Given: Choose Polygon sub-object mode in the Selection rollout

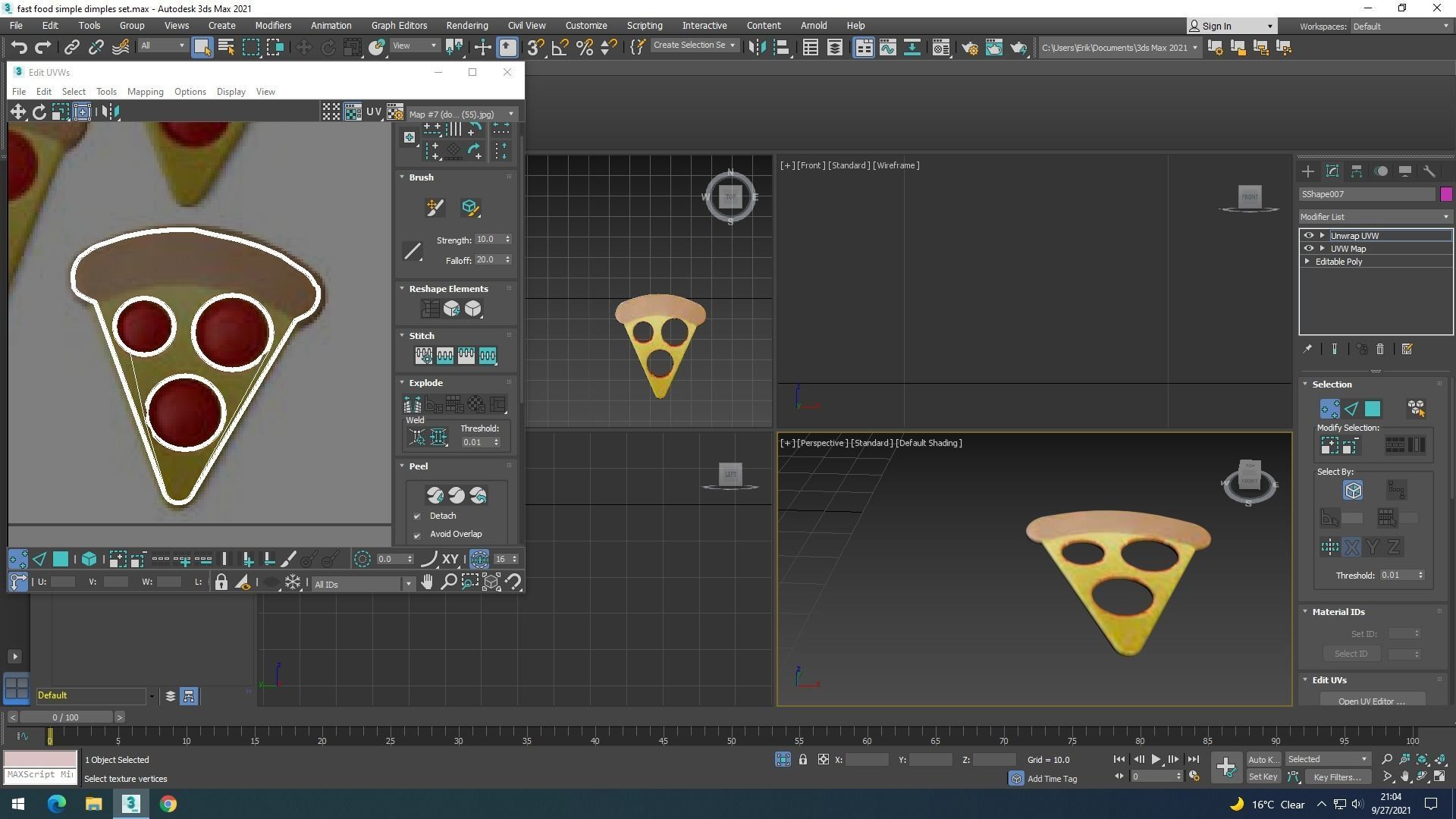Looking at the screenshot, I should [x=1373, y=408].
